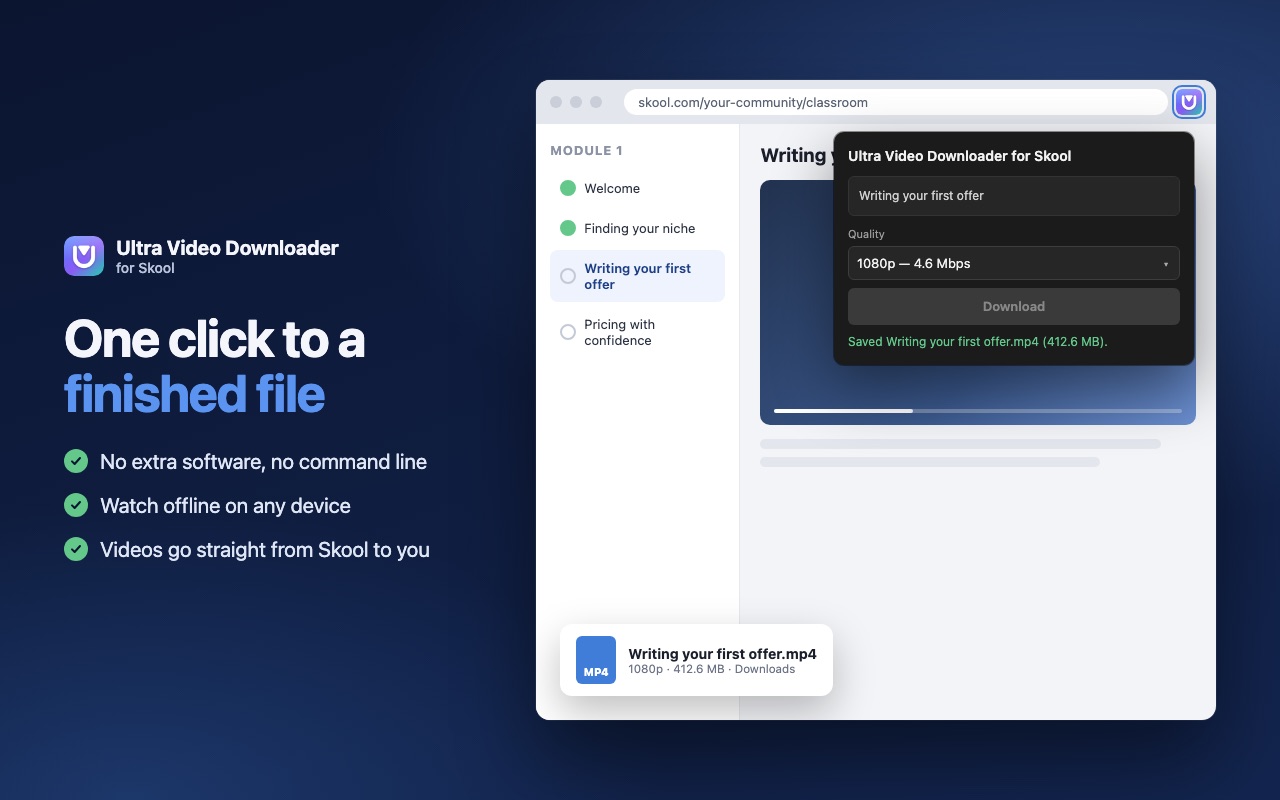Click the 'Writing your first offer.mp4' filename in download card

722,654
